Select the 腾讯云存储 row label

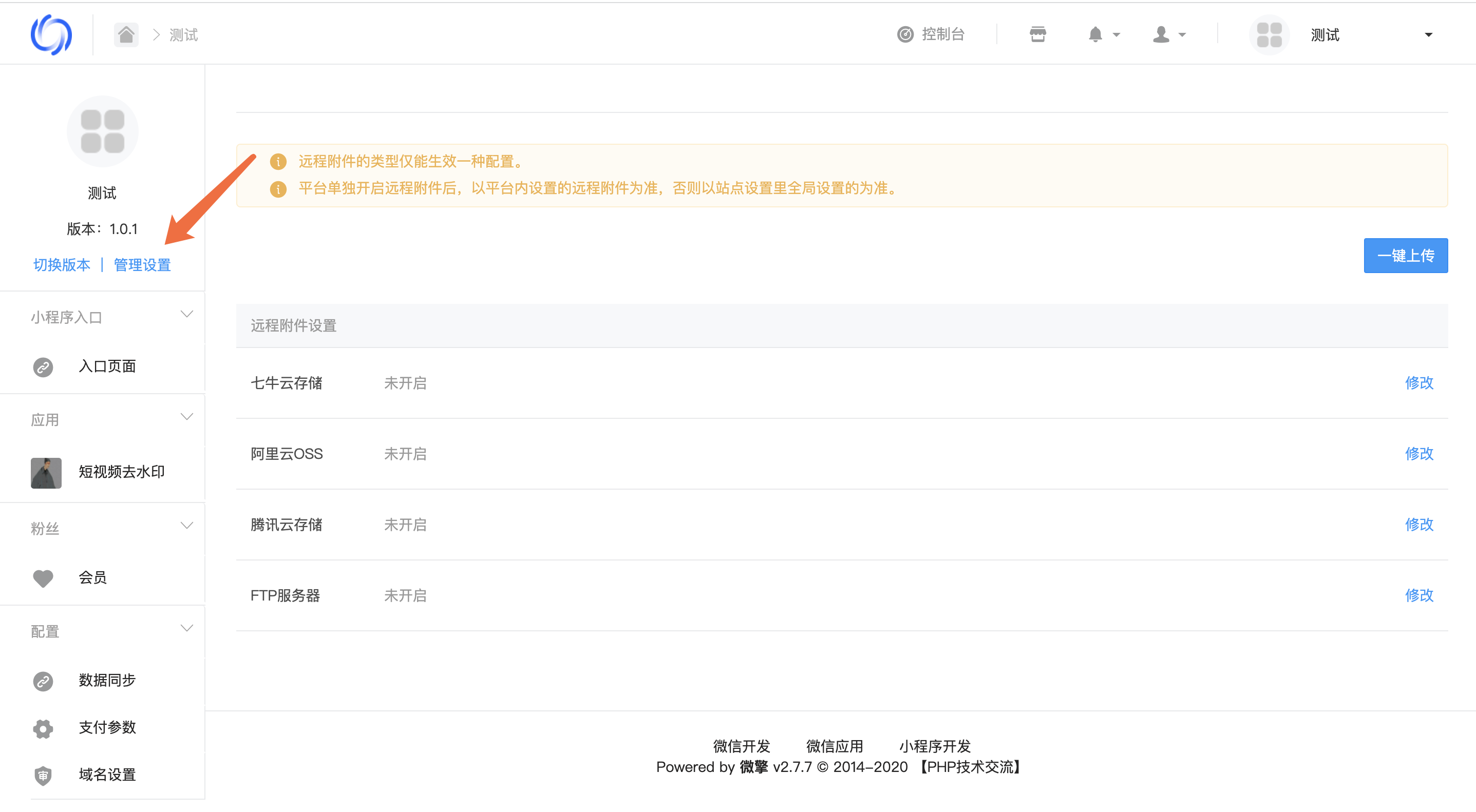(287, 525)
